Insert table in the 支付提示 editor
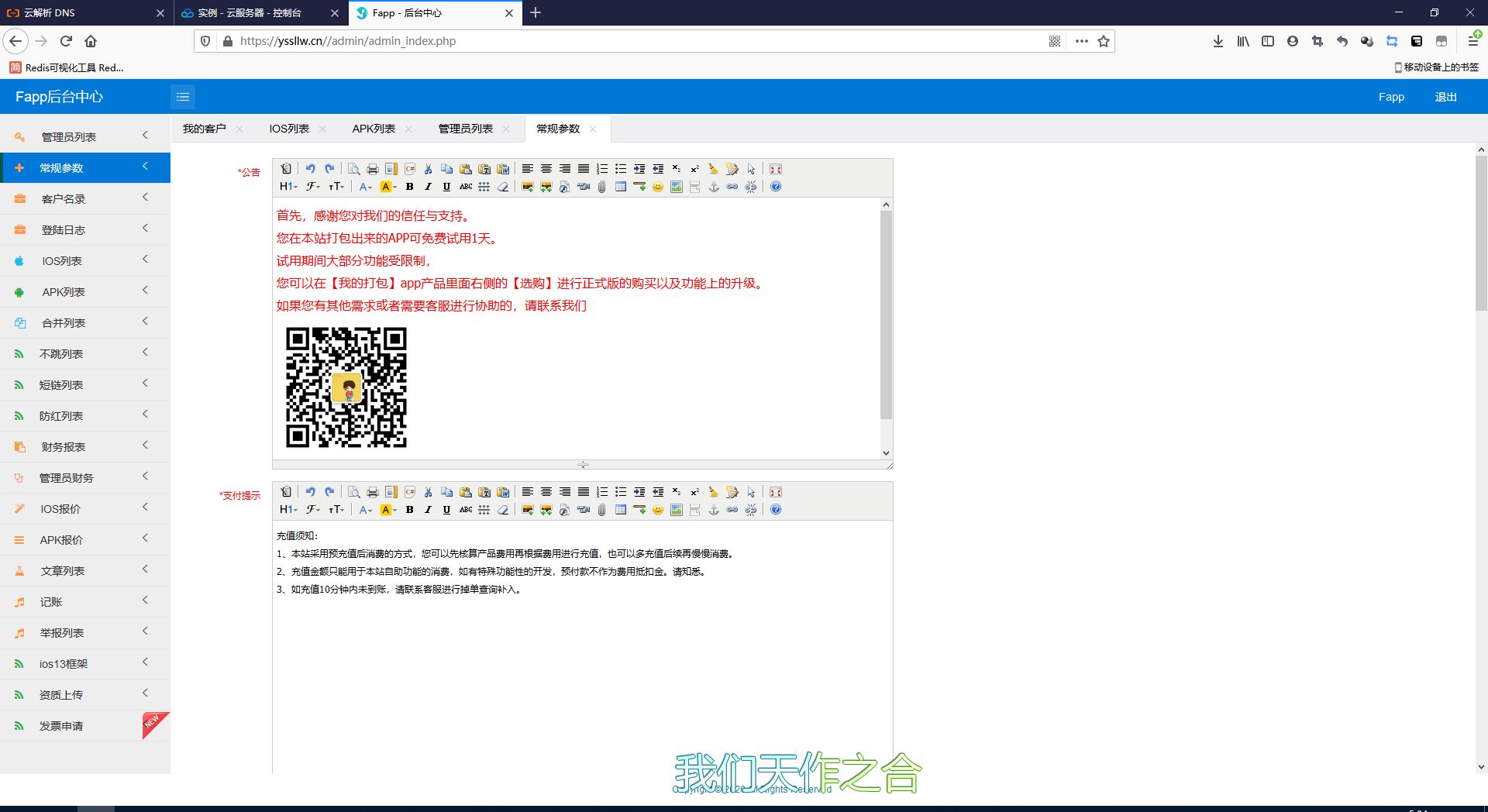Image resolution: width=1488 pixels, height=812 pixels. (621, 510)
